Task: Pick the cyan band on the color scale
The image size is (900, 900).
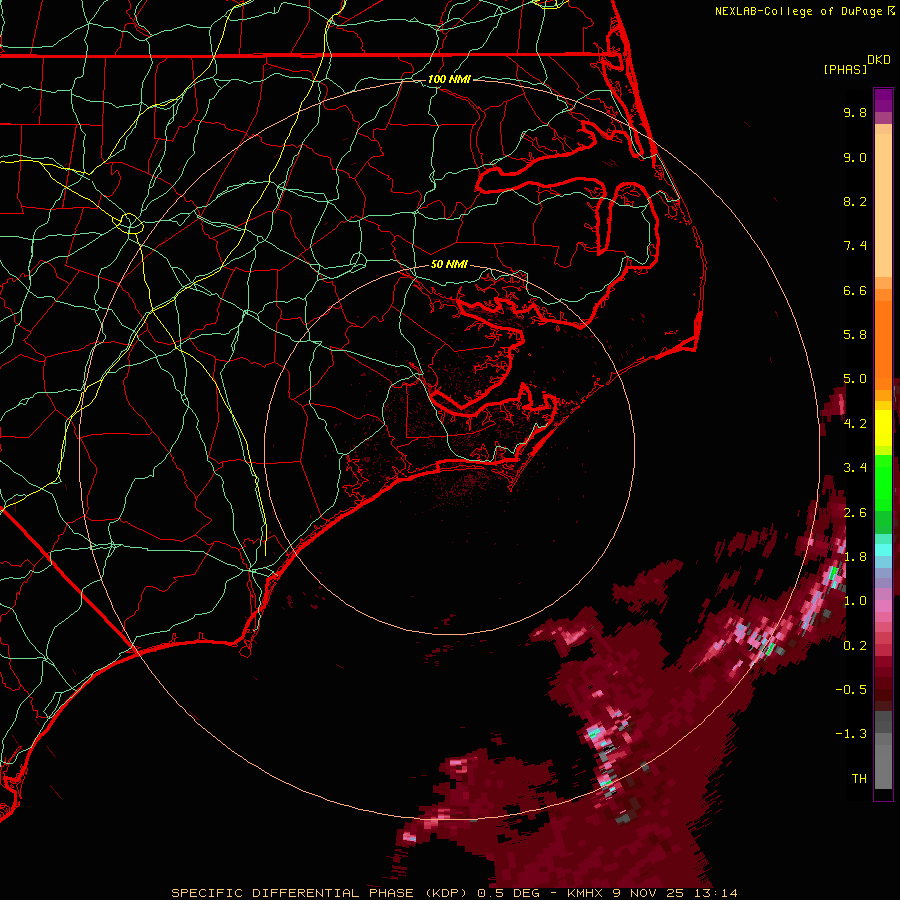Action: pyautogui.click(x=883, y=550)
